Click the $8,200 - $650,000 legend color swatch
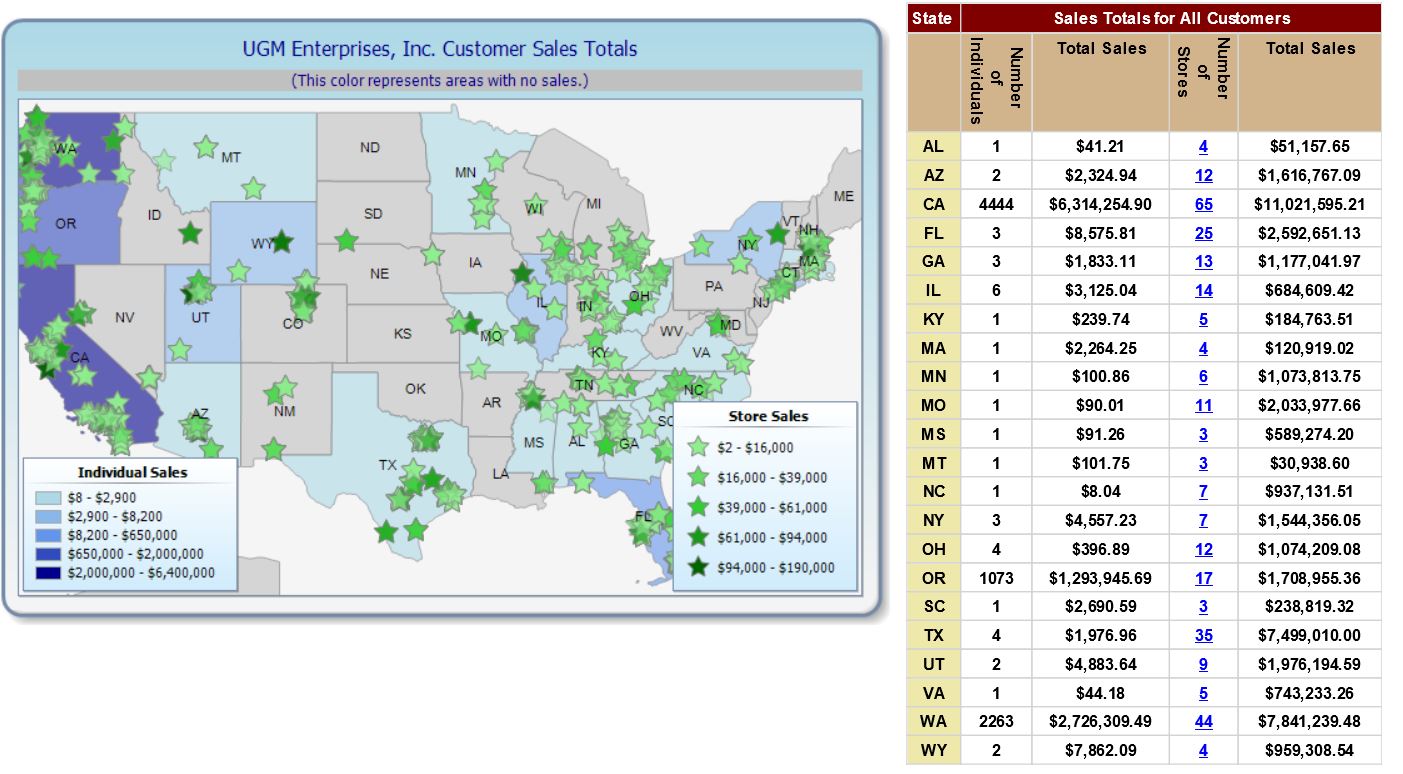This screenshot has height=774, width=1403. (x=47, y=535)
